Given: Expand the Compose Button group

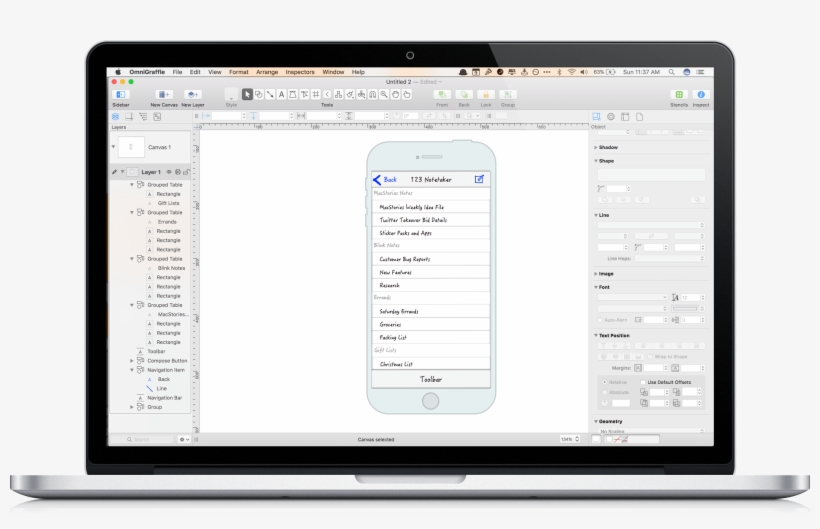Looking at the screenshot, I should coord(132,361).
